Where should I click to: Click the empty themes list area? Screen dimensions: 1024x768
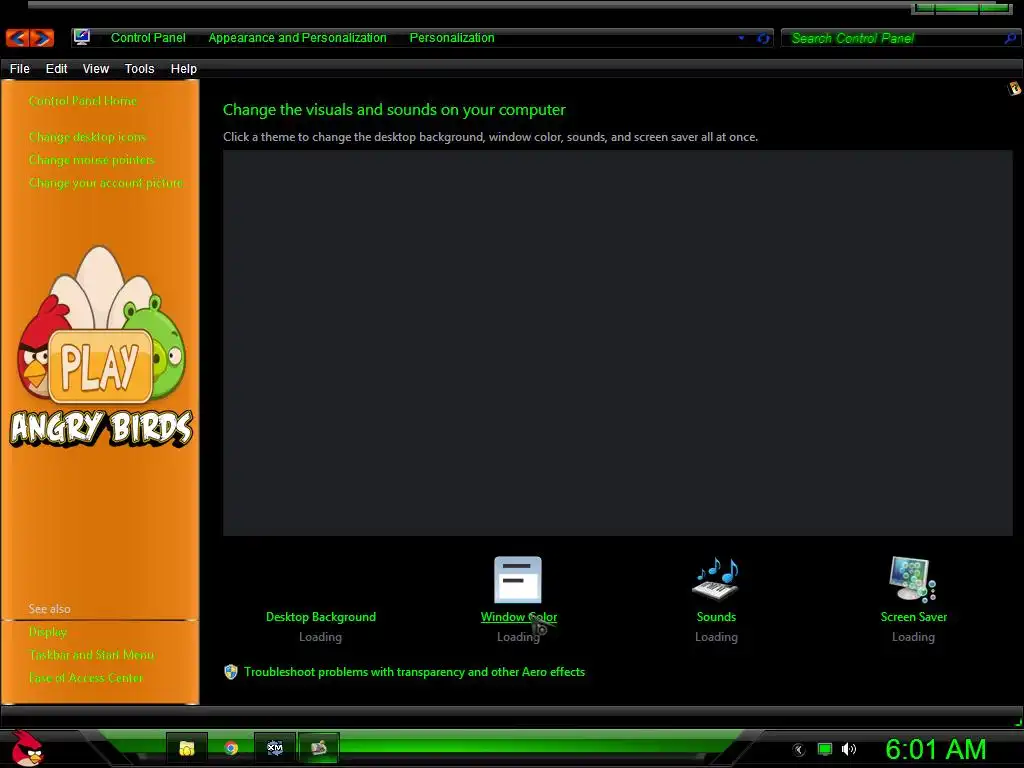(617, 343)
